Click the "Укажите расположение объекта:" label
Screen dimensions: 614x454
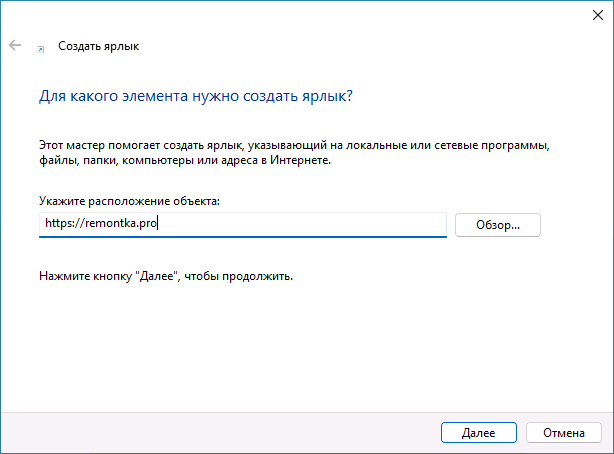129,202
